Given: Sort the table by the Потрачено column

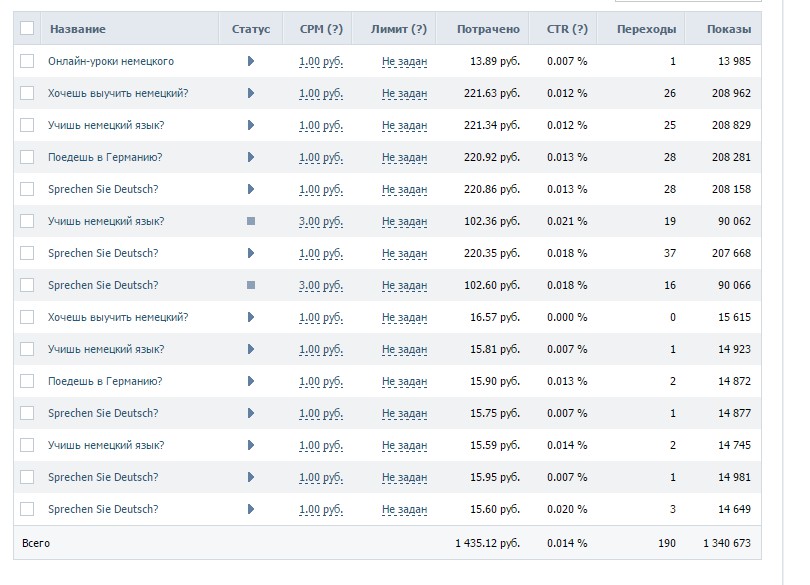Looking at the screenshot, I should tap(488, 29).
